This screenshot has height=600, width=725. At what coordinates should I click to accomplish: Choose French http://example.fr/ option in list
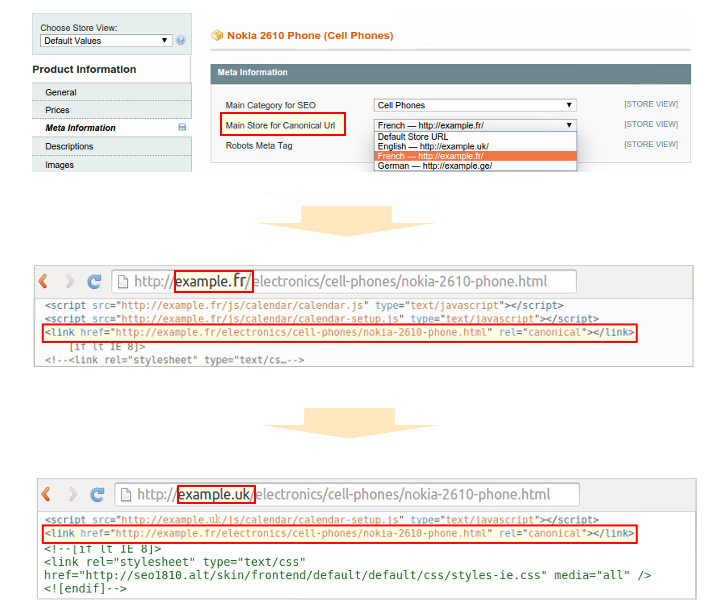(x=475, y=156)
